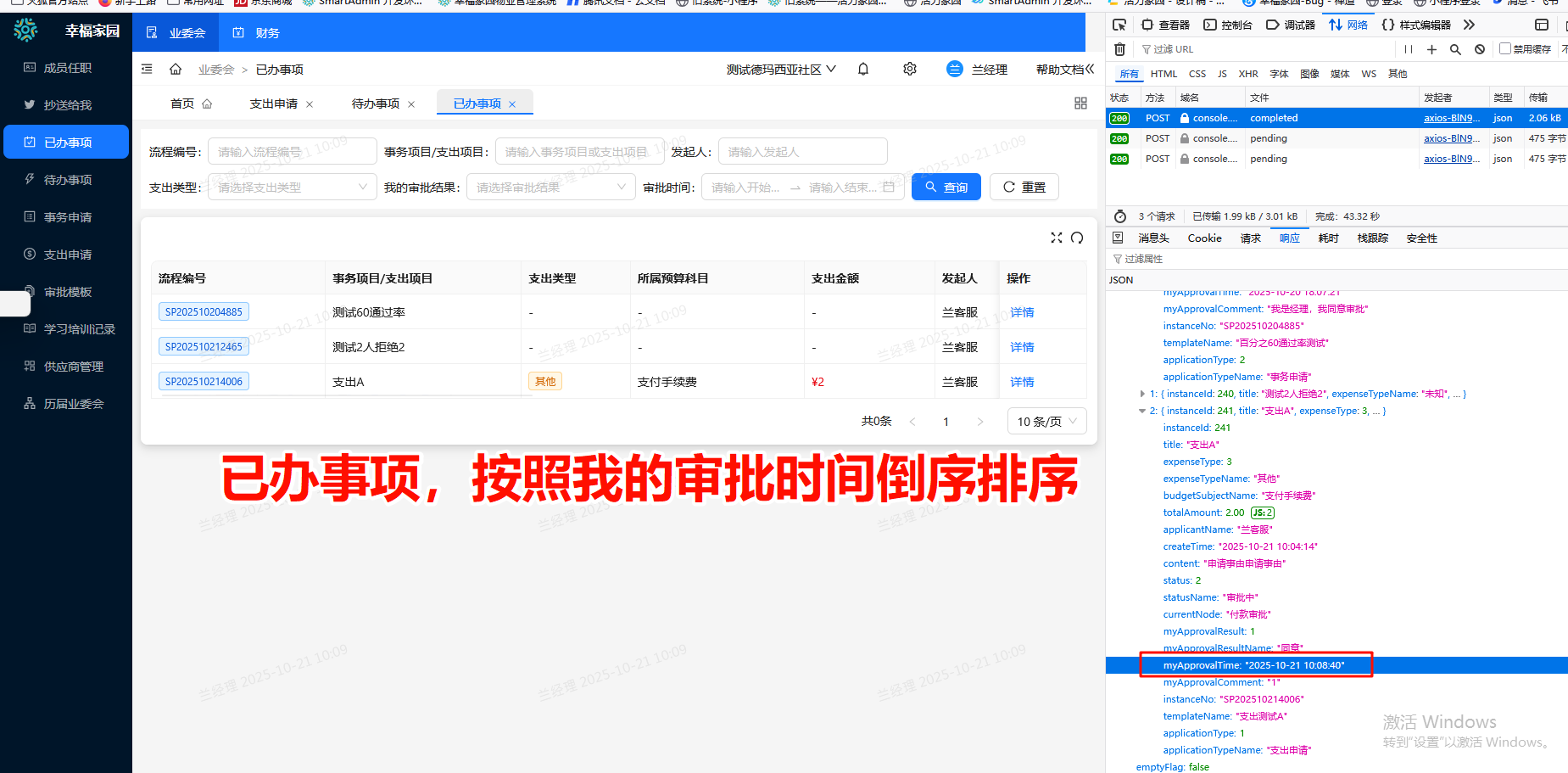Viewport: 1568px width, 773px height.
Task: Block requests using the prohibit icon
Action: (x=1480, y=48)
